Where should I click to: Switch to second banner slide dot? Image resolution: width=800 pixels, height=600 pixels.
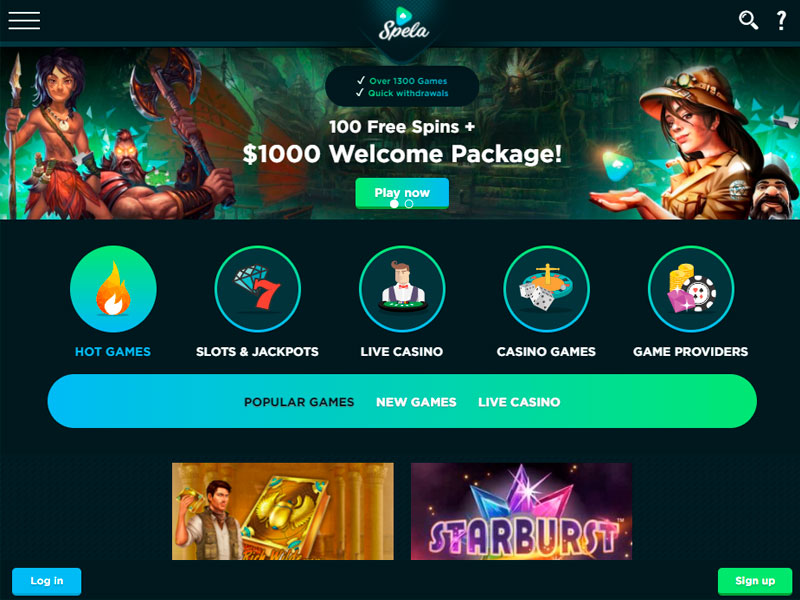tap(409, 204)
